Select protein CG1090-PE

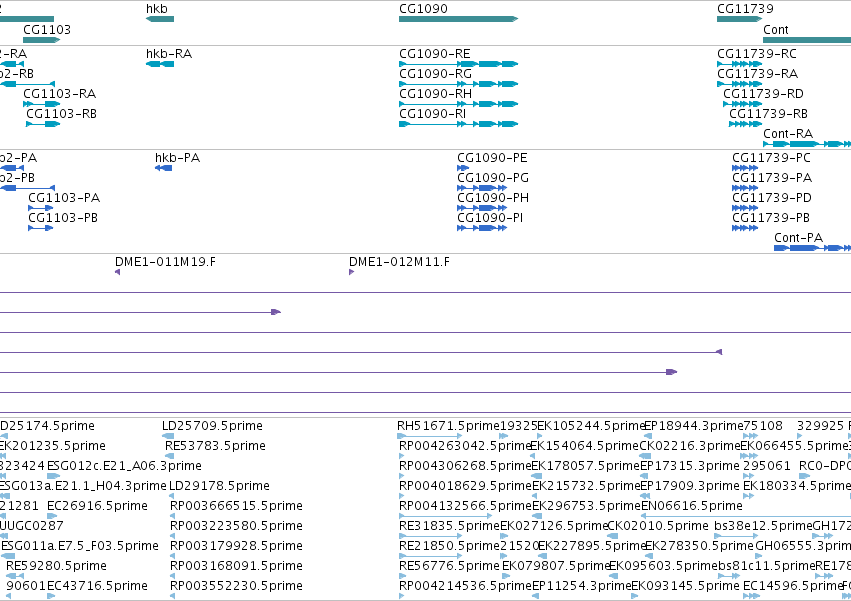click(463, 168)
